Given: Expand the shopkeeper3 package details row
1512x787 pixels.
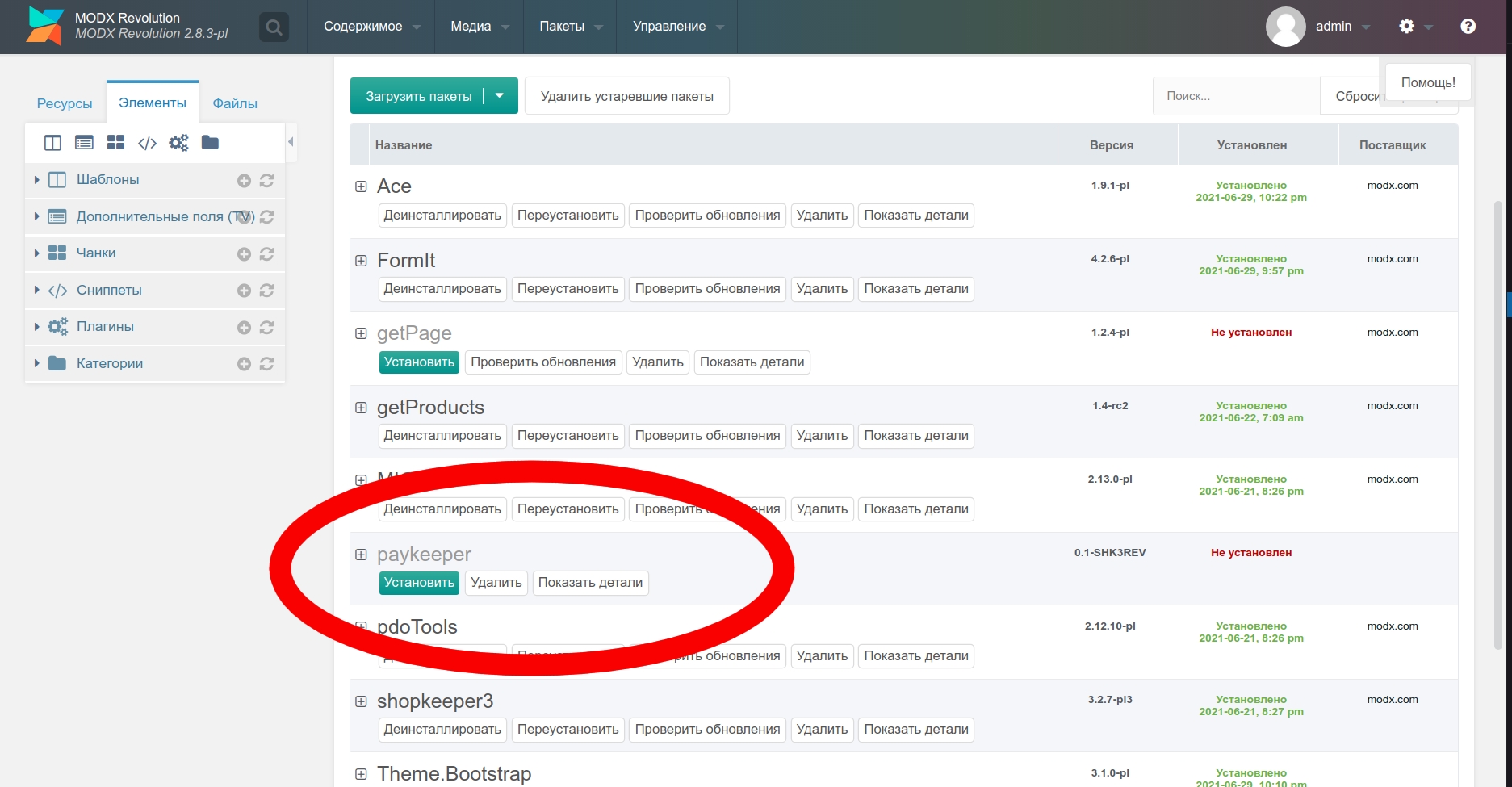Looking at the screenshot, I should tap(361, 701).
